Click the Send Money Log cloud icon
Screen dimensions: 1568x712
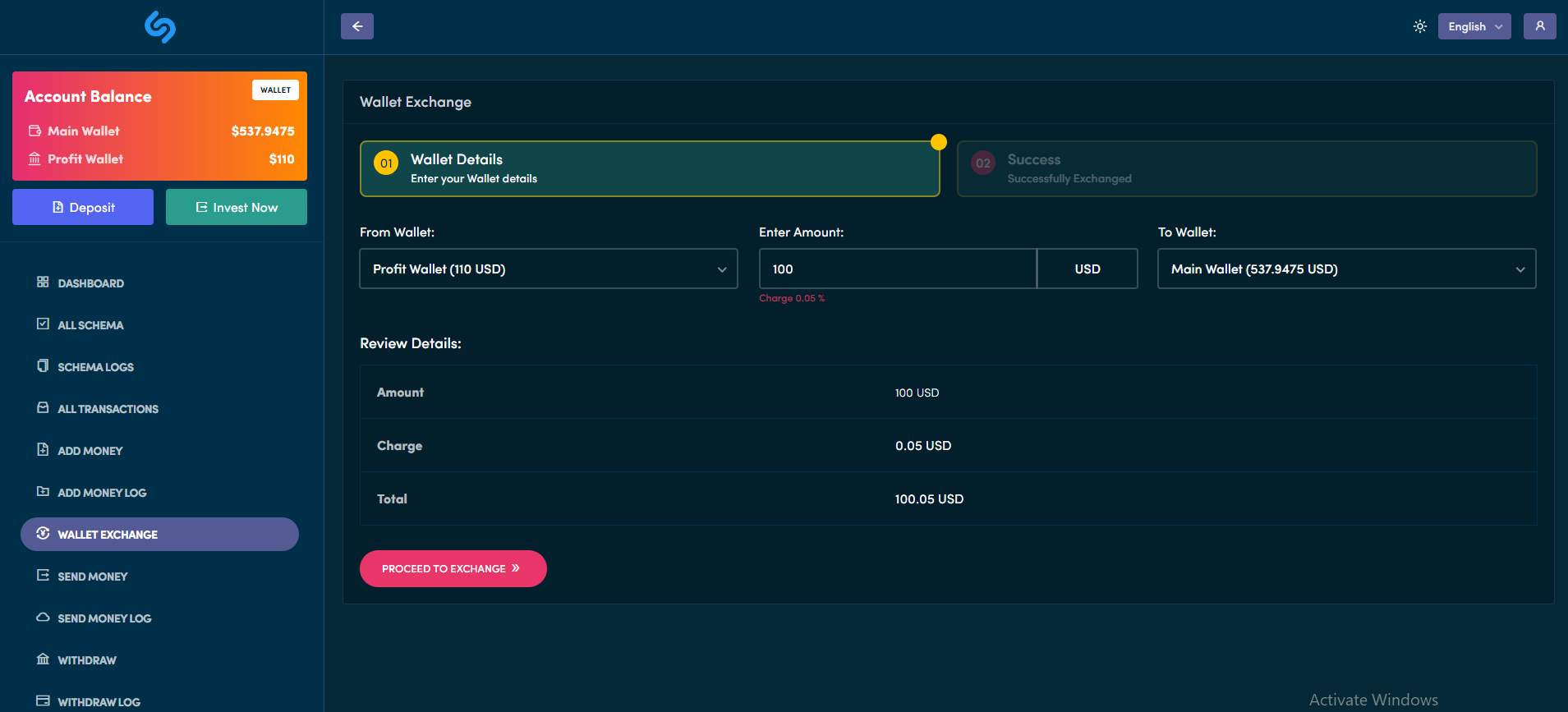(43, 618)
